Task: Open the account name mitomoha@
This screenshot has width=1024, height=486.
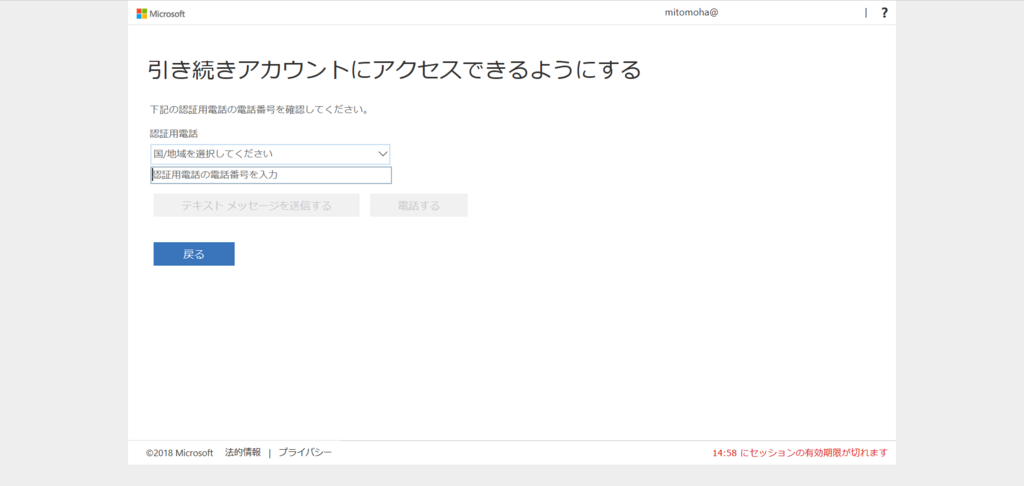Action: point(692,12)
